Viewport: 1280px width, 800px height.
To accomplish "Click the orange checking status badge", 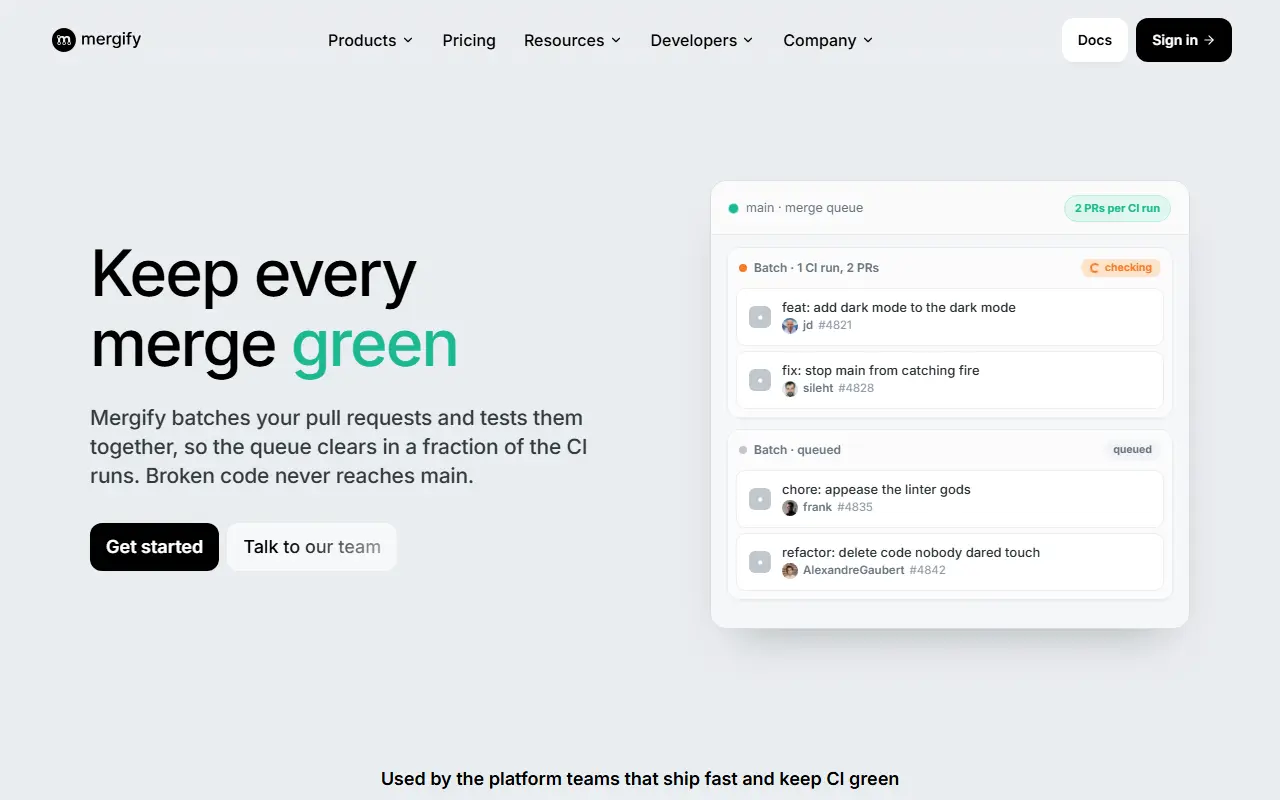I will click(x=1120, y=268).
